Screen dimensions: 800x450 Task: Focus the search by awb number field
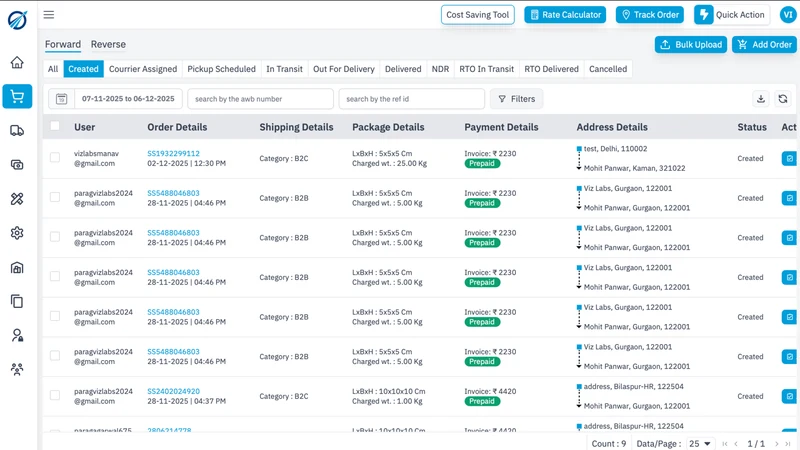coord(261,99)
